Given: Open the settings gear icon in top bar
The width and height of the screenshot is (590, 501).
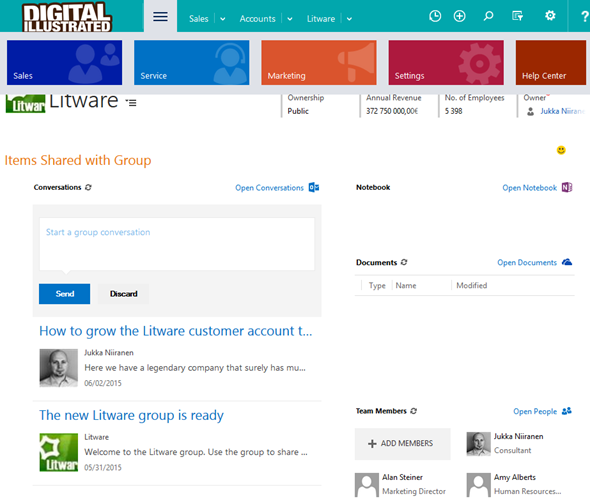Looking at the screenshot, I should point(550,15).
